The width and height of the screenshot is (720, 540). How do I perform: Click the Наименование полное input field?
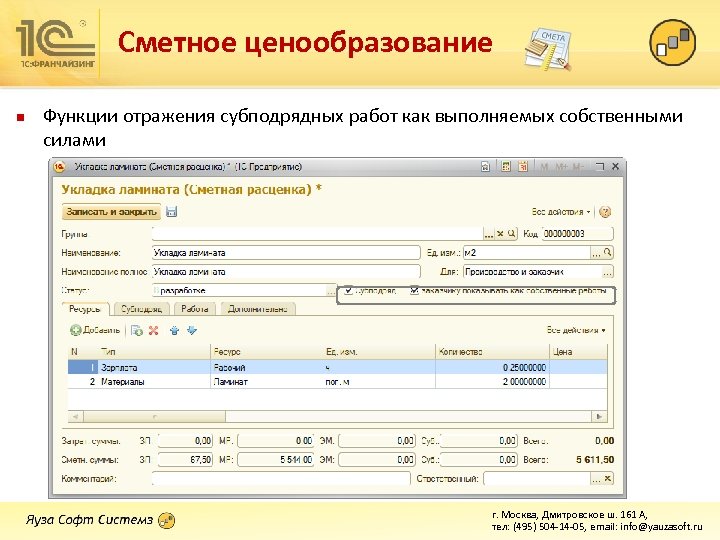click(286, 272)
